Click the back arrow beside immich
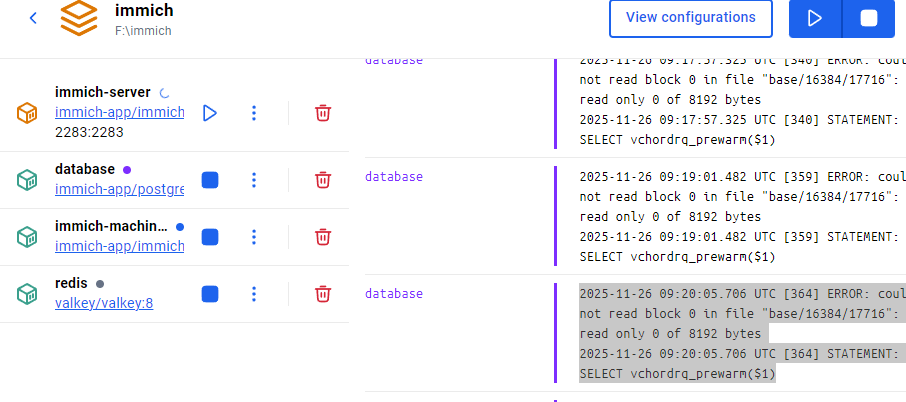 point(33,18)
